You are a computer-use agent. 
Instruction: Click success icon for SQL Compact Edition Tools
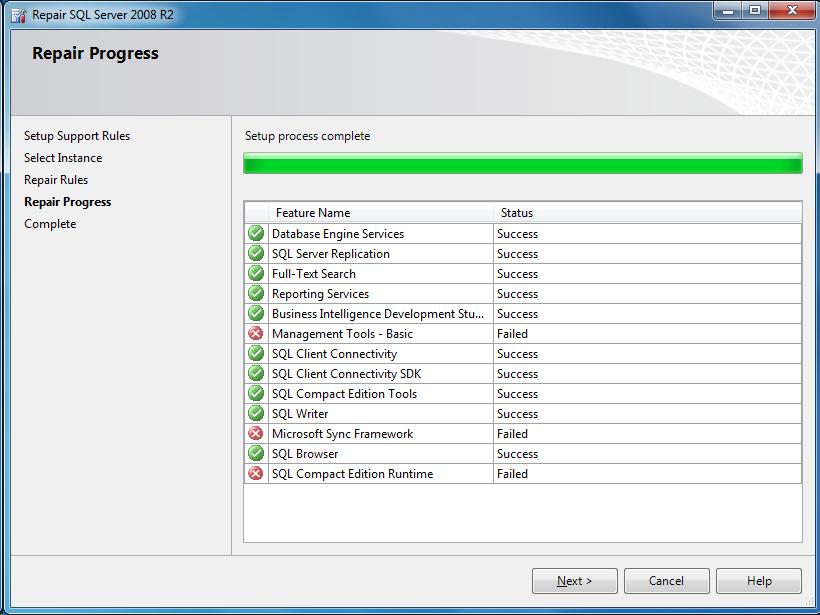[x=256, y=393]
